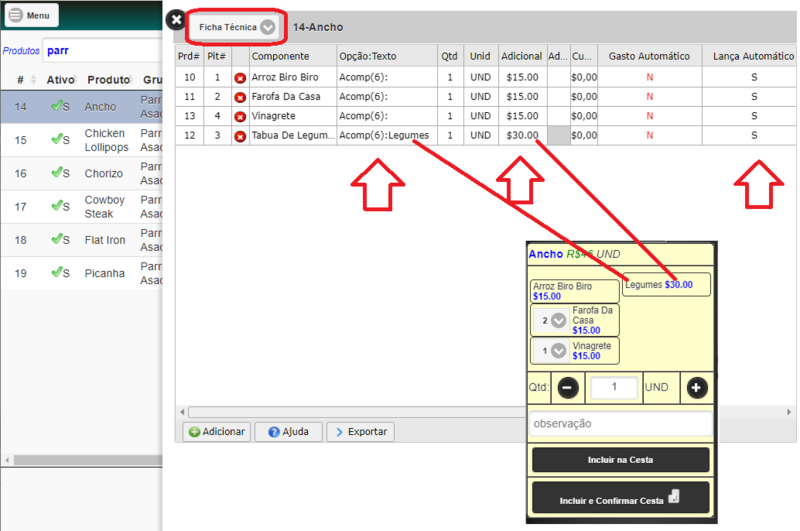Click the Produtos search field

coord(102,50)
